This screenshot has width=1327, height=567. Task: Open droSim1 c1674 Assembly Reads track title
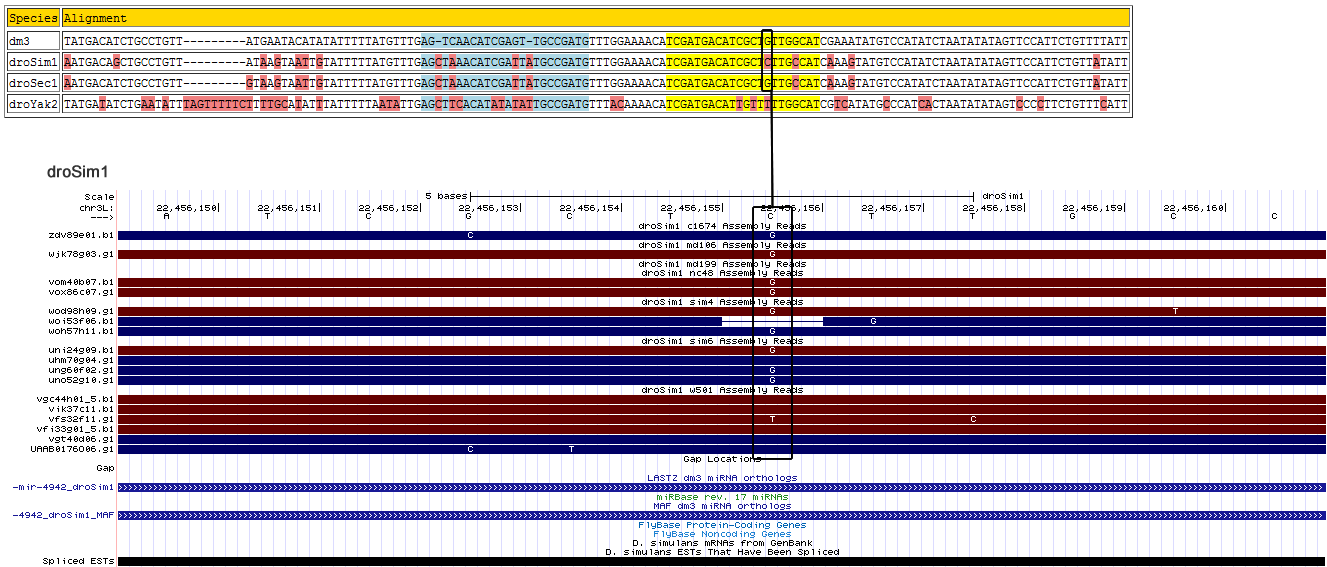click(x=722, y=226)
